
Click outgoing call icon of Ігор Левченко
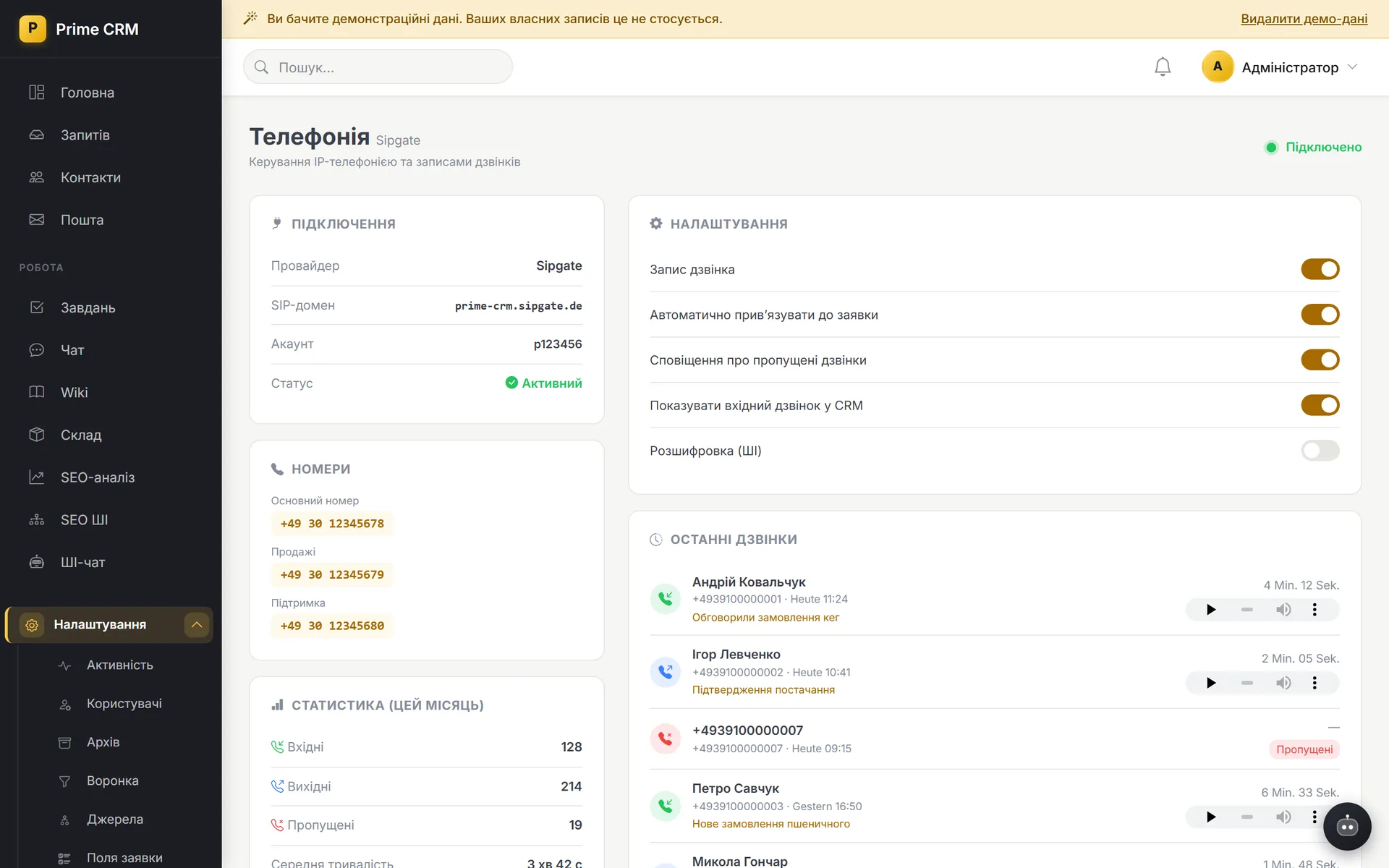click(666, 672)
